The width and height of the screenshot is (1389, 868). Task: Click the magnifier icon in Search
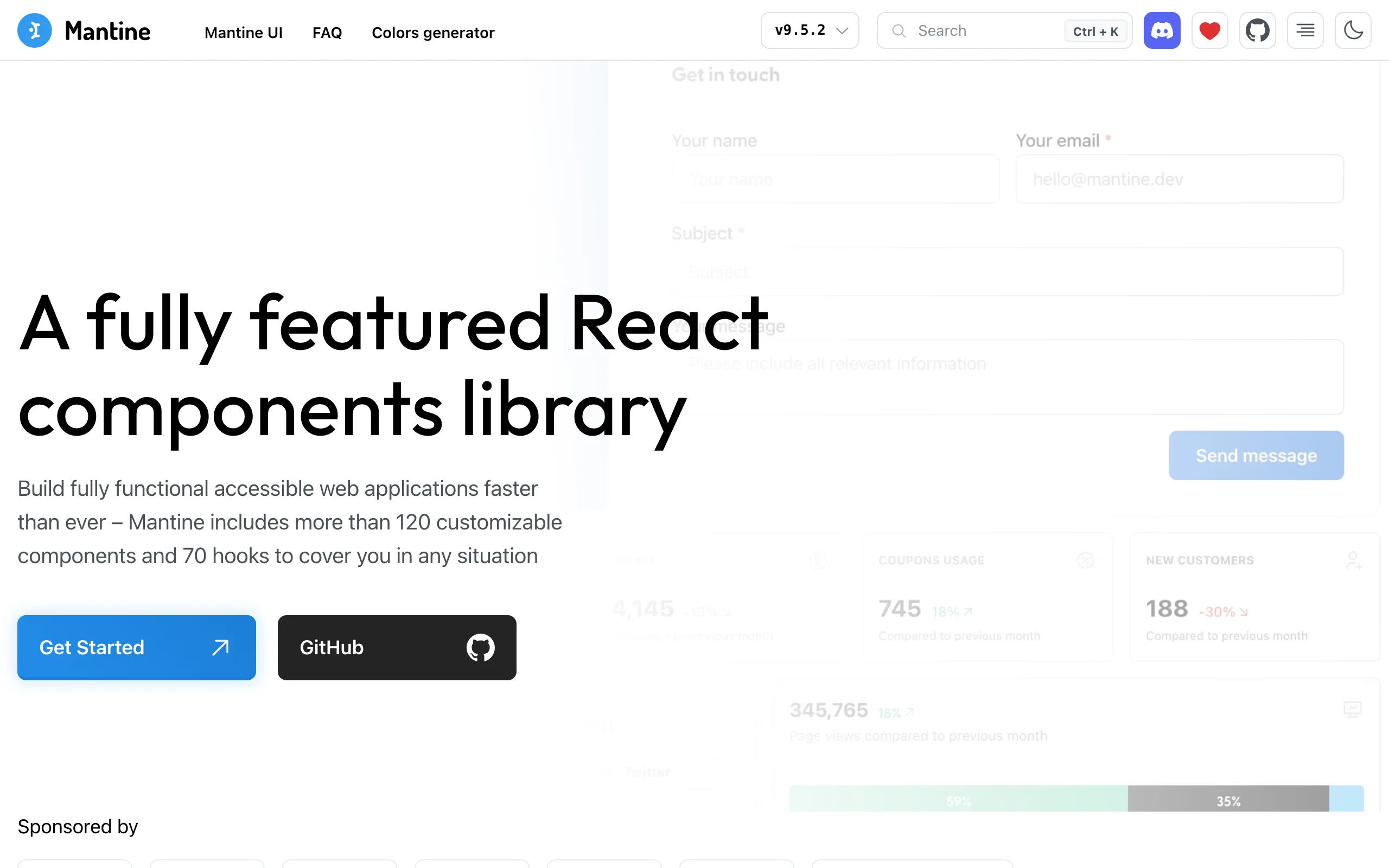click(x=899, y=31)
